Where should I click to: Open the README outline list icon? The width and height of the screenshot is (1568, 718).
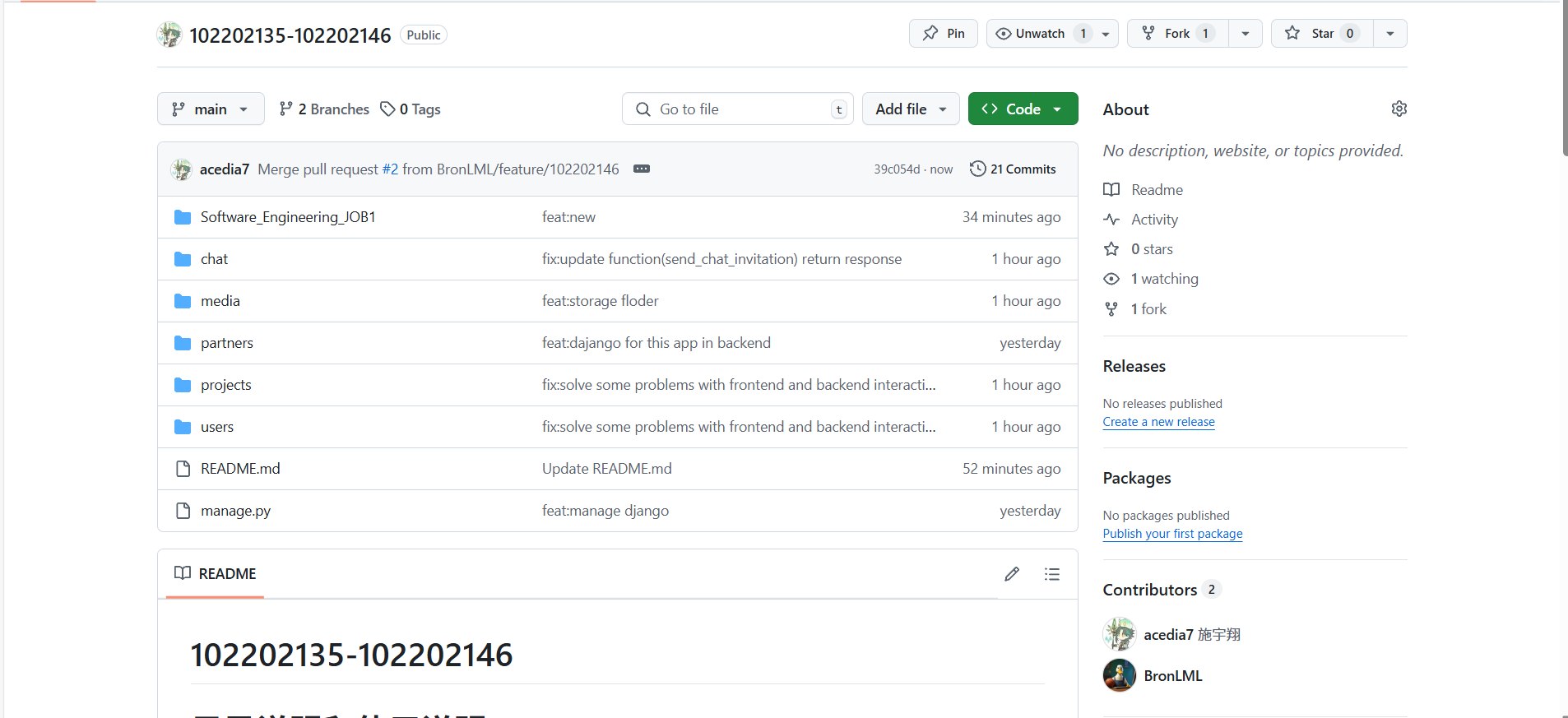(1051, 574)
